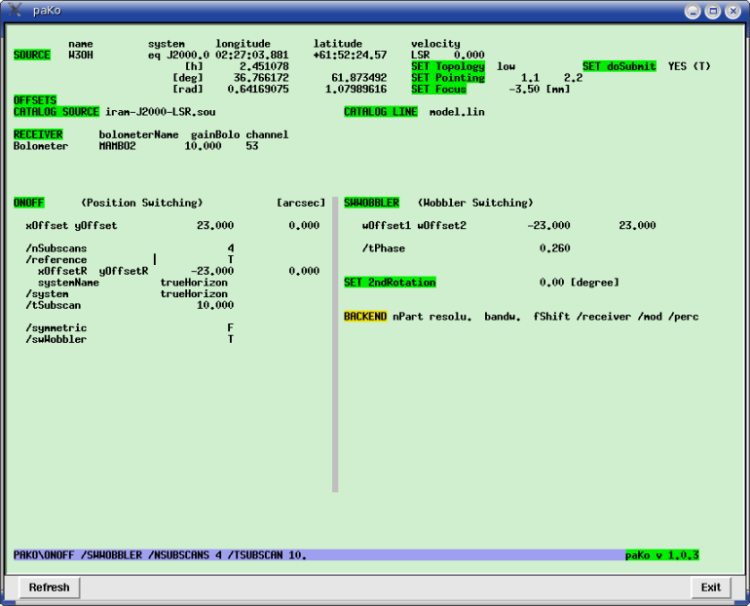Maximize the paKo window
The image size is (750, 606).
click(x=713, y=11)
